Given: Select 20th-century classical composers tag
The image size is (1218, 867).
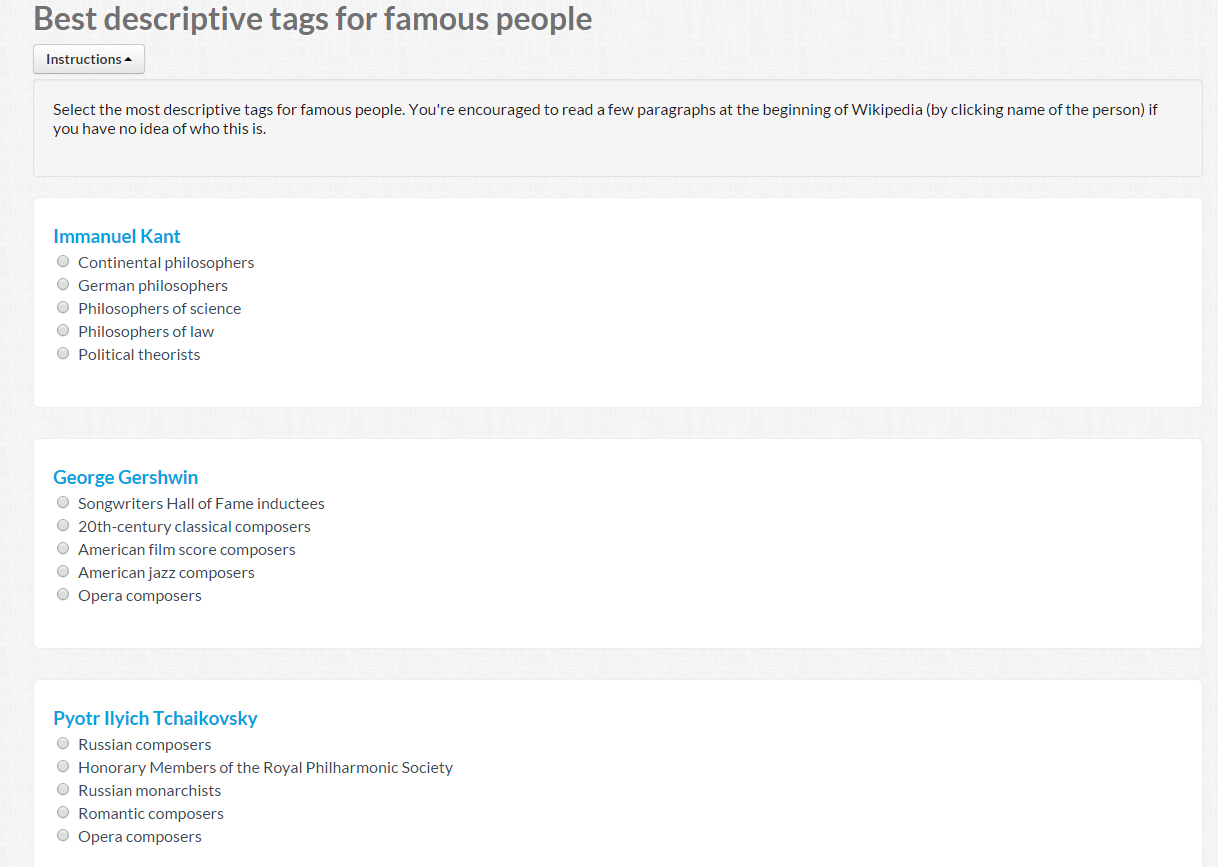Looking at the screenshot, I should coord(63,525).
